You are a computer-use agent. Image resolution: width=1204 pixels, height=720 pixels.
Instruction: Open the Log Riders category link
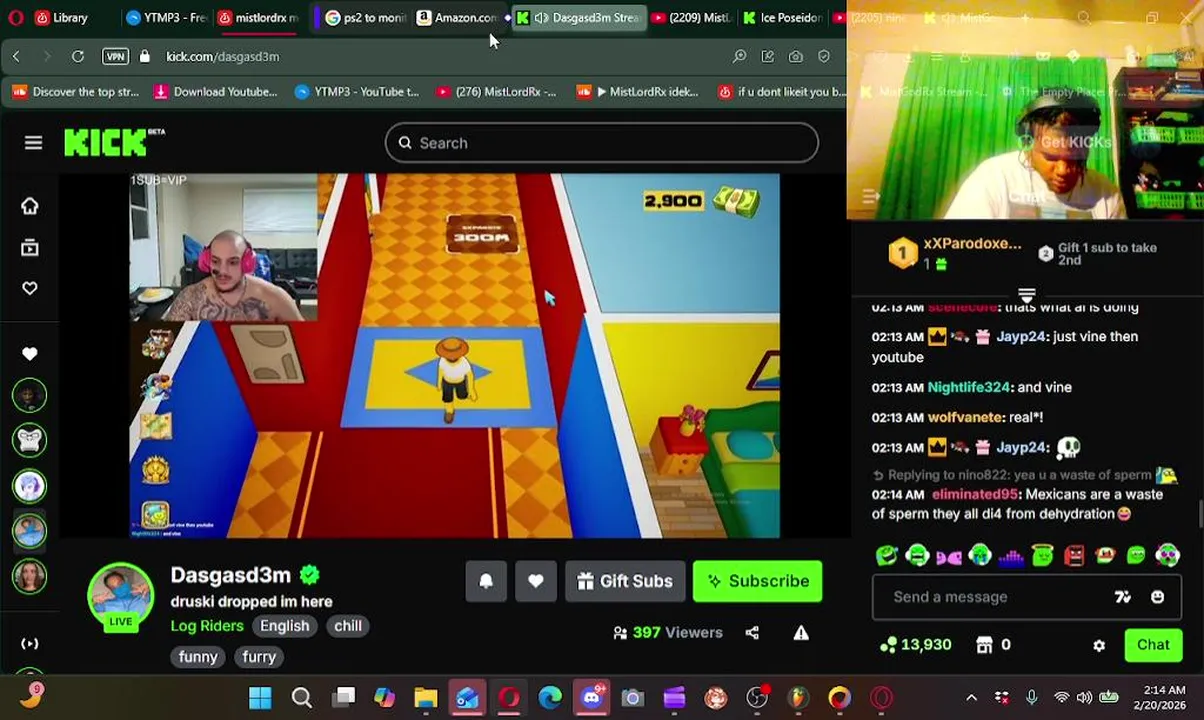click(207, 626)
